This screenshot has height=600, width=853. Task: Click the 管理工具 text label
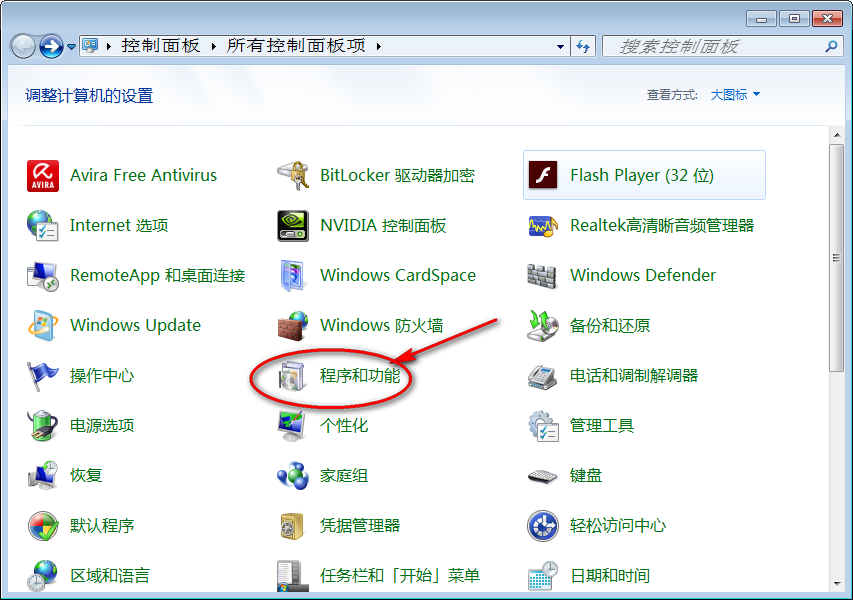602,426
